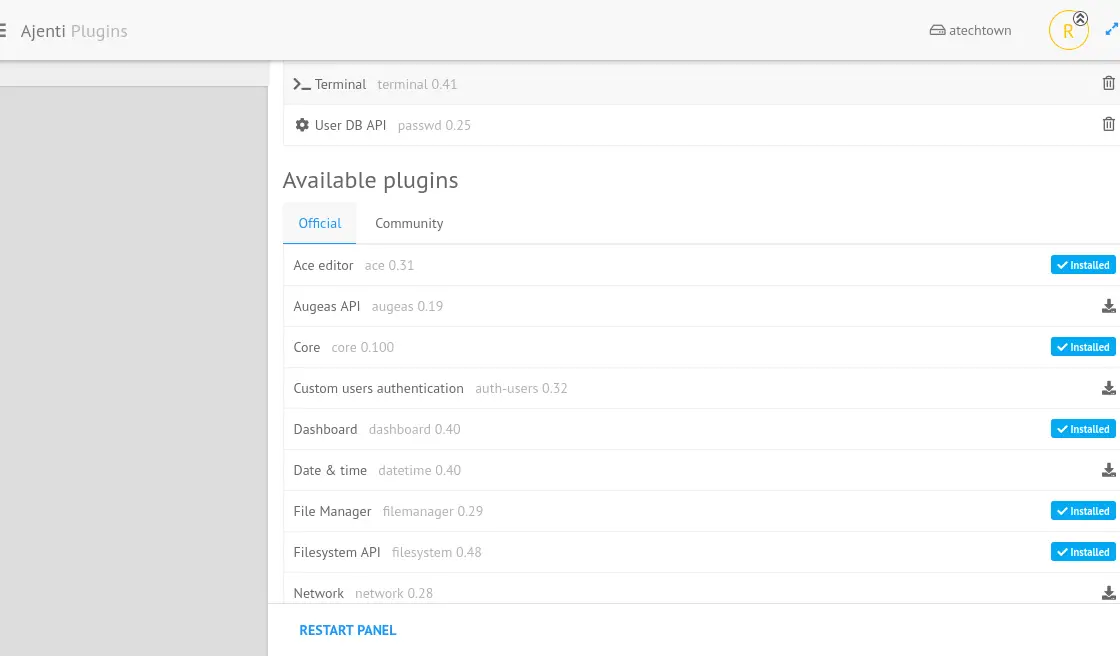Click the Network plugin name

(319, 593)
